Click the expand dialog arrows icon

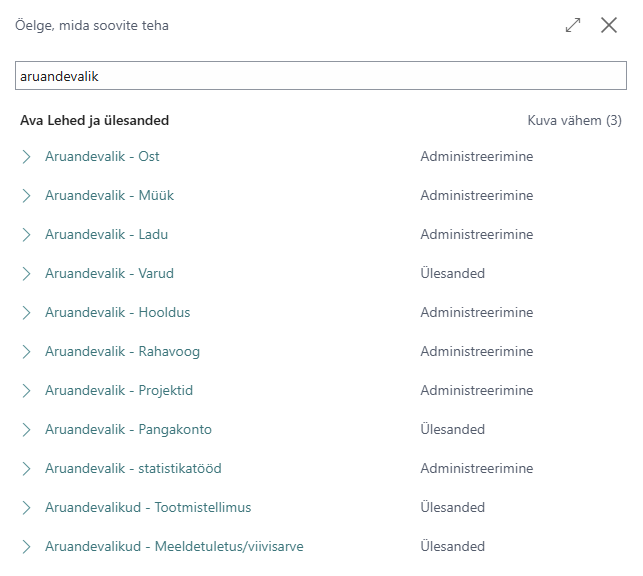(572, 25)
